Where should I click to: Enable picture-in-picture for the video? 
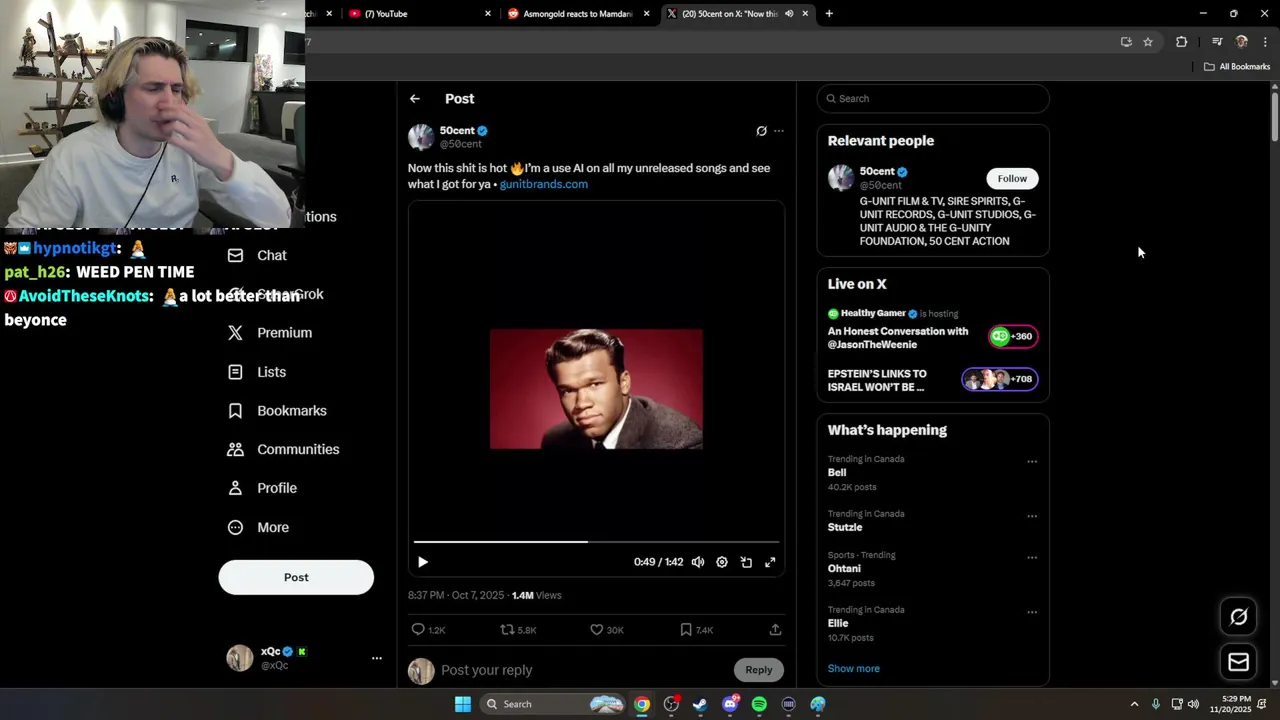tap(746, 562)
